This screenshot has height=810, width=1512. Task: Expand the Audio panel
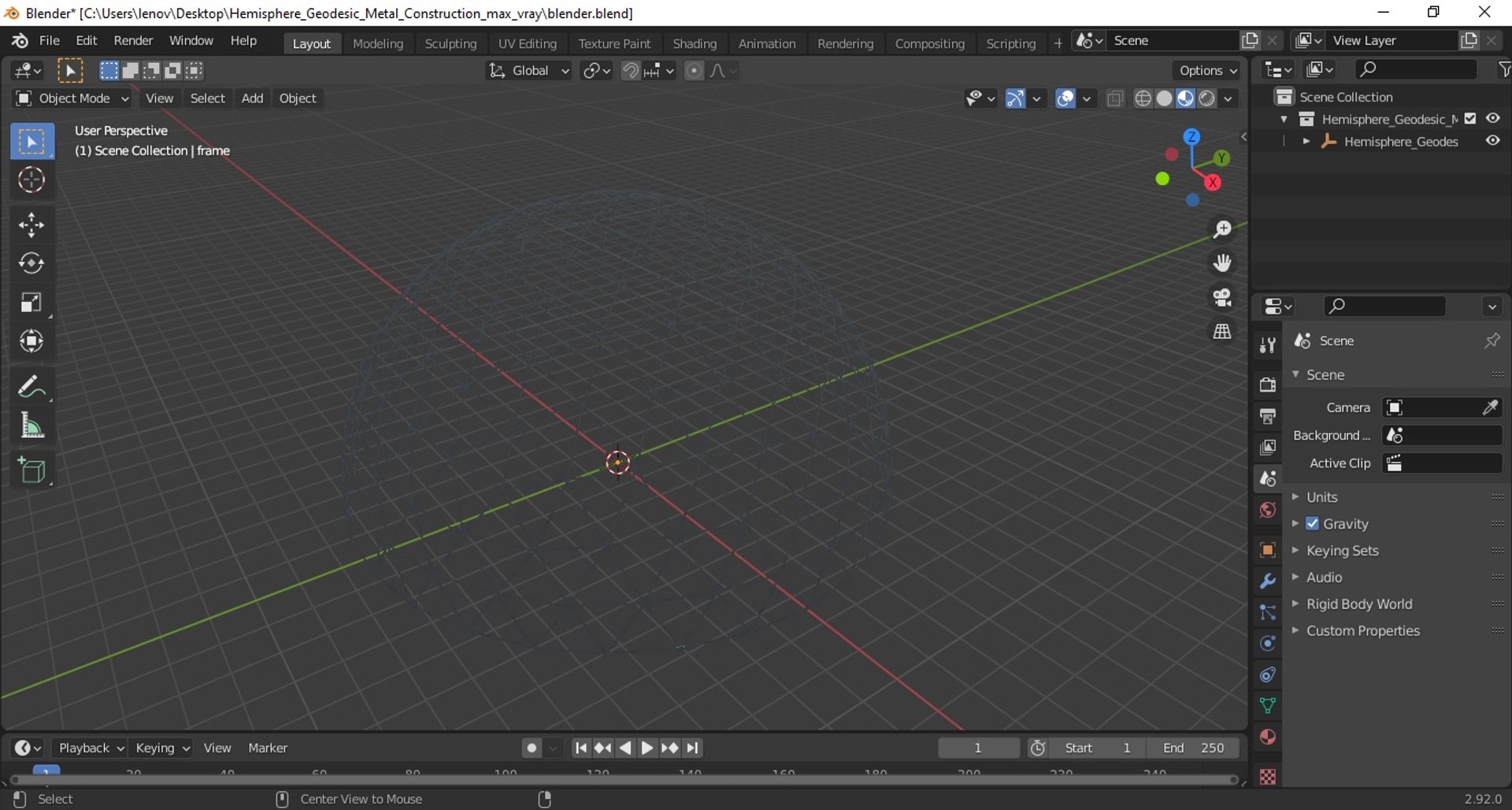(x=1324, y=578)
